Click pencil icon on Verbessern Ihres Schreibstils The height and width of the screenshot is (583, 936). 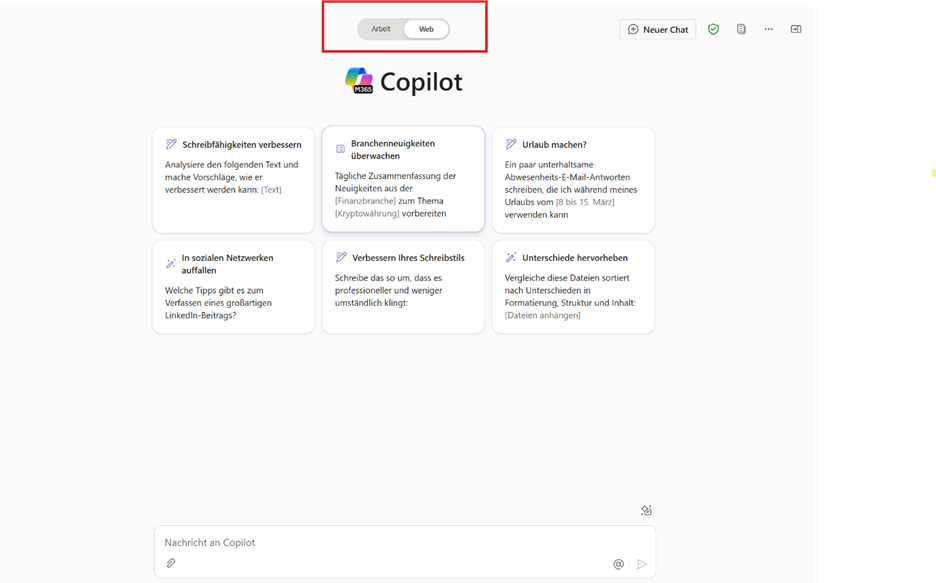[341, 257]
